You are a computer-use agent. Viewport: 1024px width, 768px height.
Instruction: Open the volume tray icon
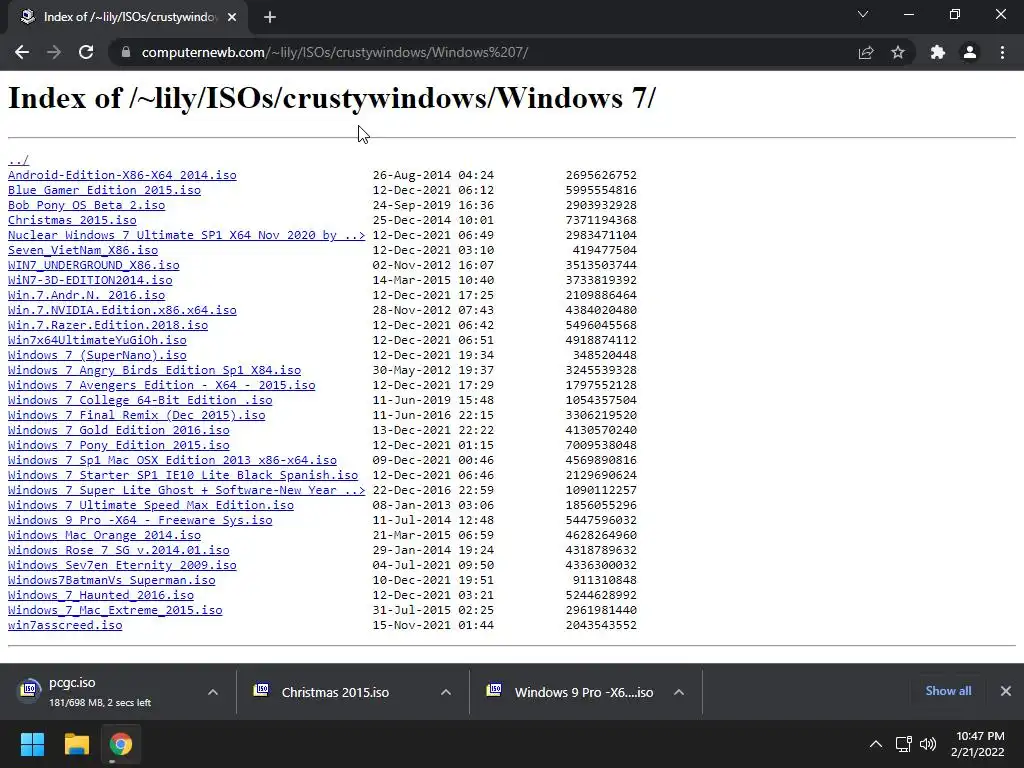tap(927, 744)
